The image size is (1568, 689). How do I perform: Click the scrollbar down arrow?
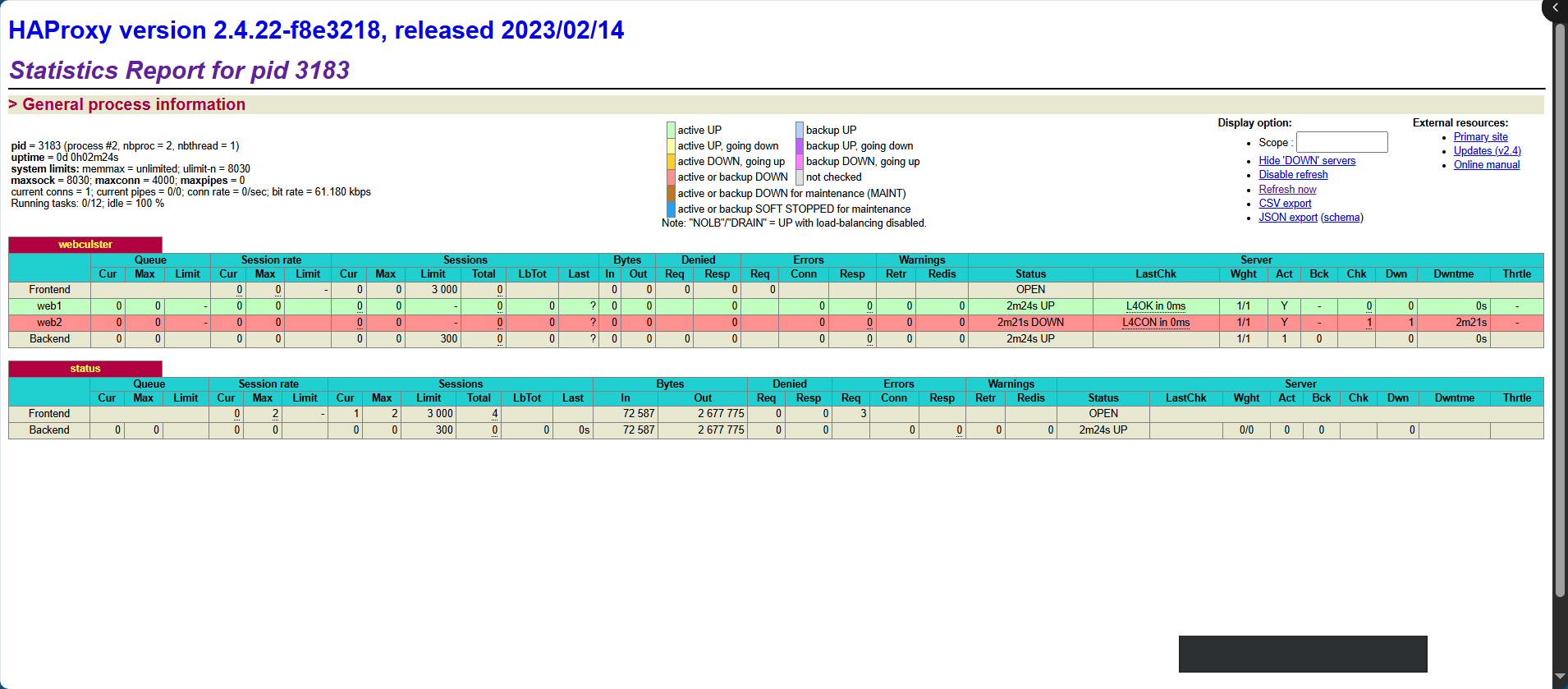point(1560,676)
